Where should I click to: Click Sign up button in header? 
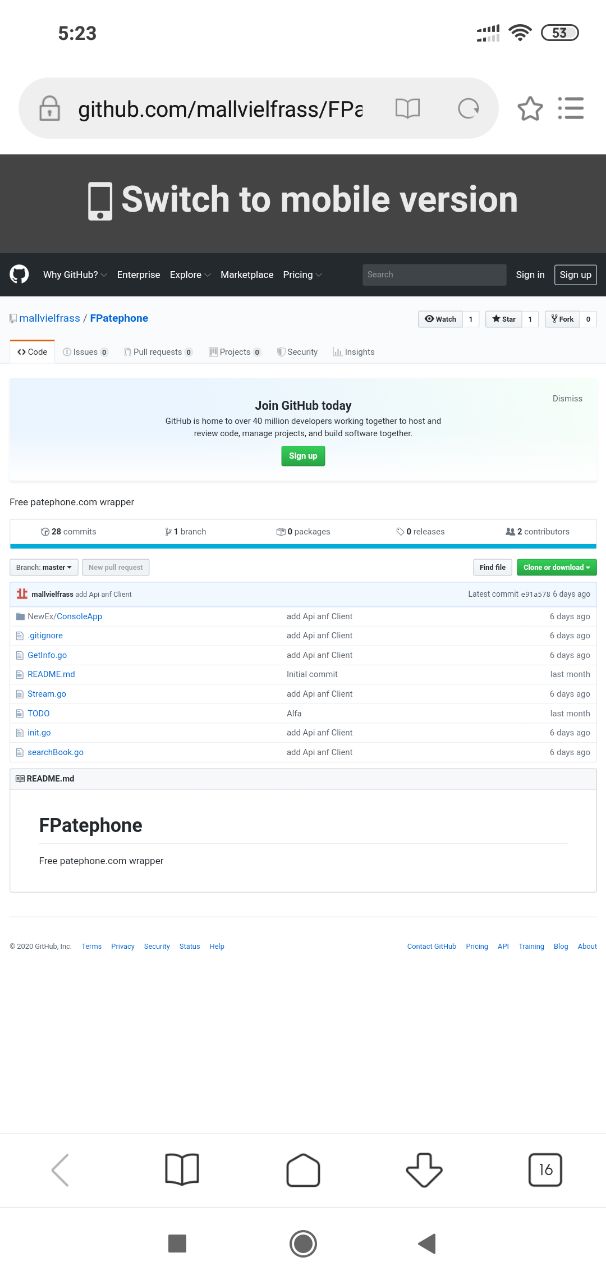pos(575,275)
